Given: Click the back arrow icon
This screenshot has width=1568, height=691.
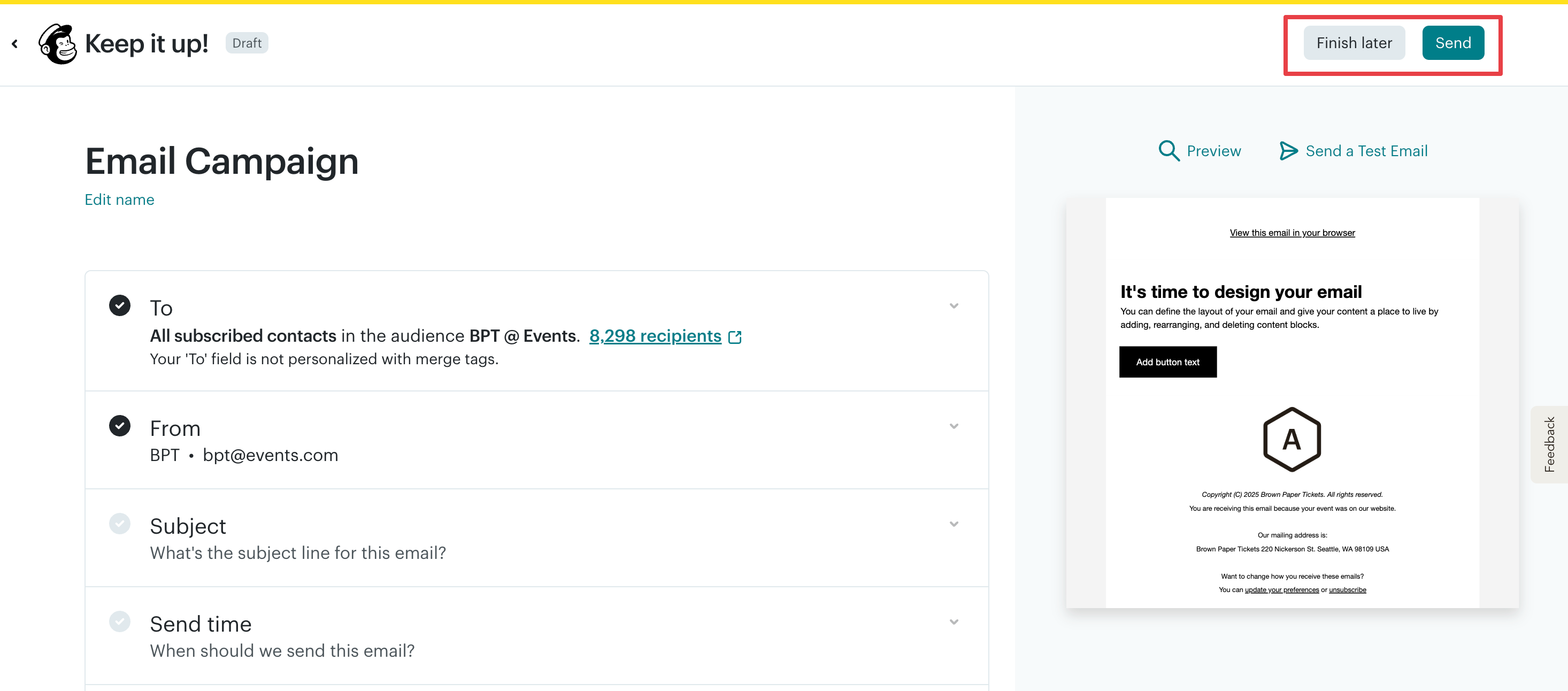Looking at the screenshot, I should [14, 44].
